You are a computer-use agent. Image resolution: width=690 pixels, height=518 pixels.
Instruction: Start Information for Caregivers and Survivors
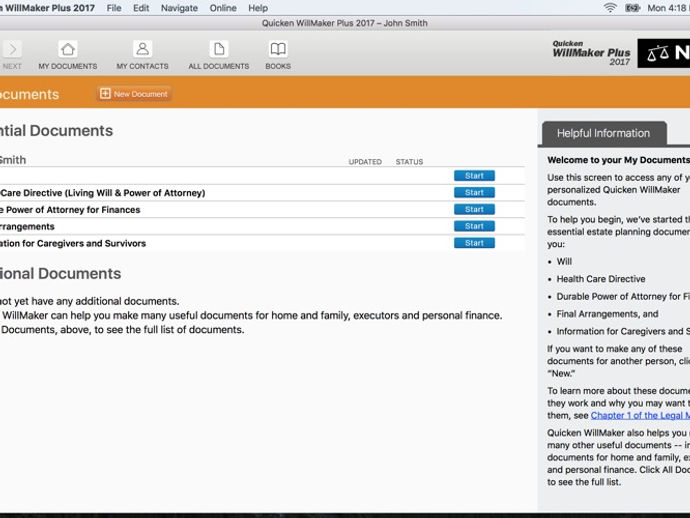coord(474,243)
